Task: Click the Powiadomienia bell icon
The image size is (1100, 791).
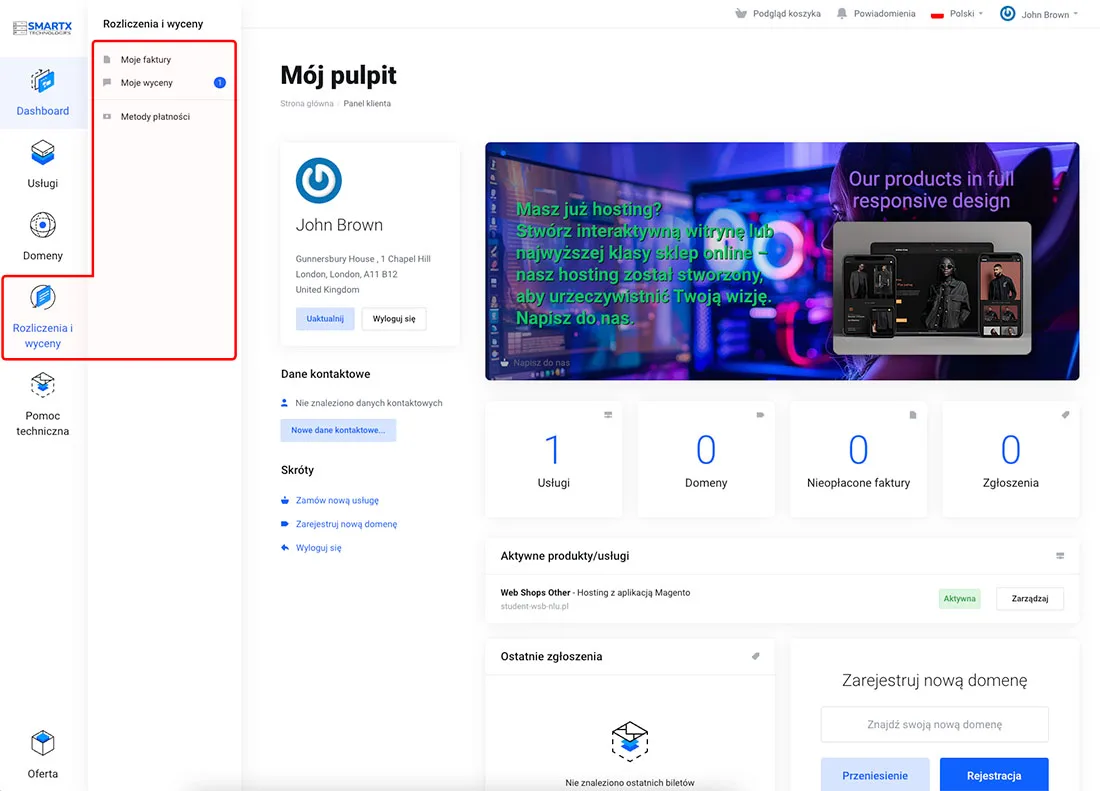Action: 842,13
